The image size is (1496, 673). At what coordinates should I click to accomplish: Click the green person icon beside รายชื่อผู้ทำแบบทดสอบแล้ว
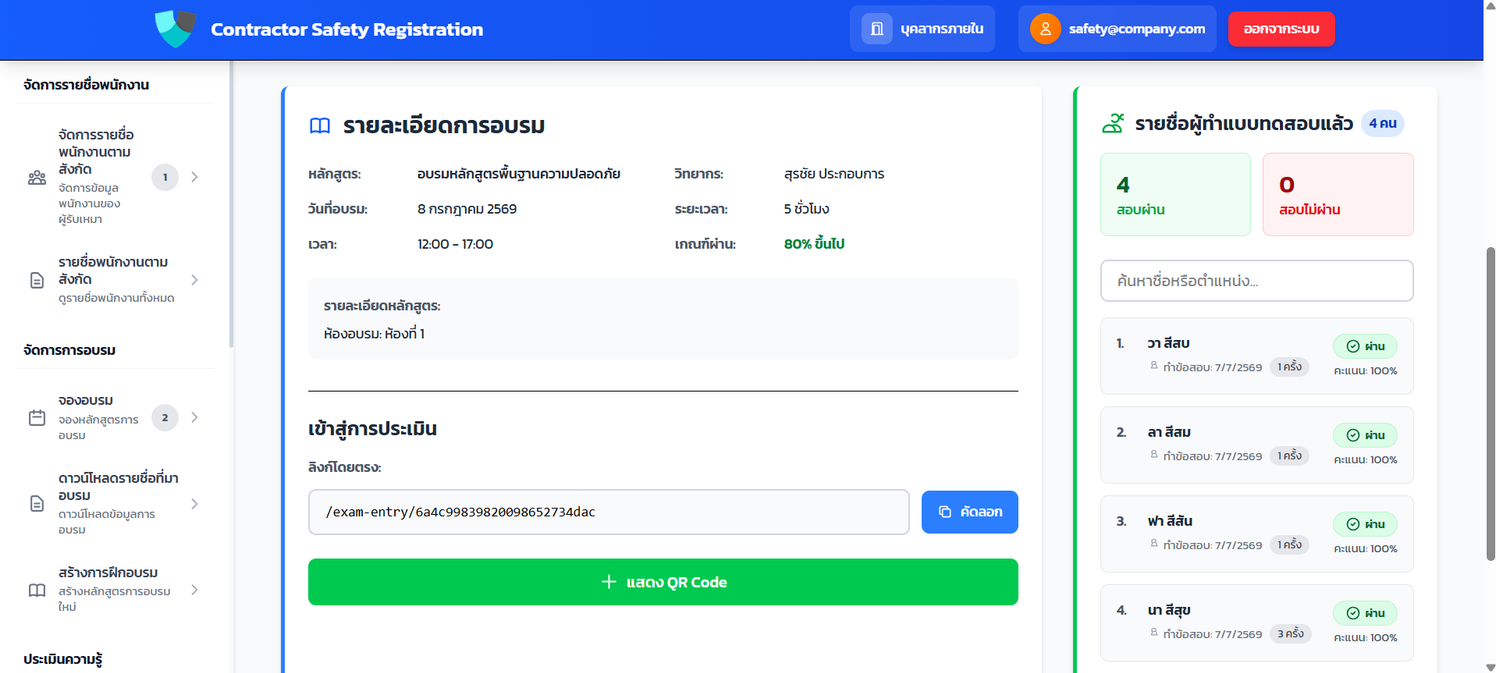pos(1113,124)
